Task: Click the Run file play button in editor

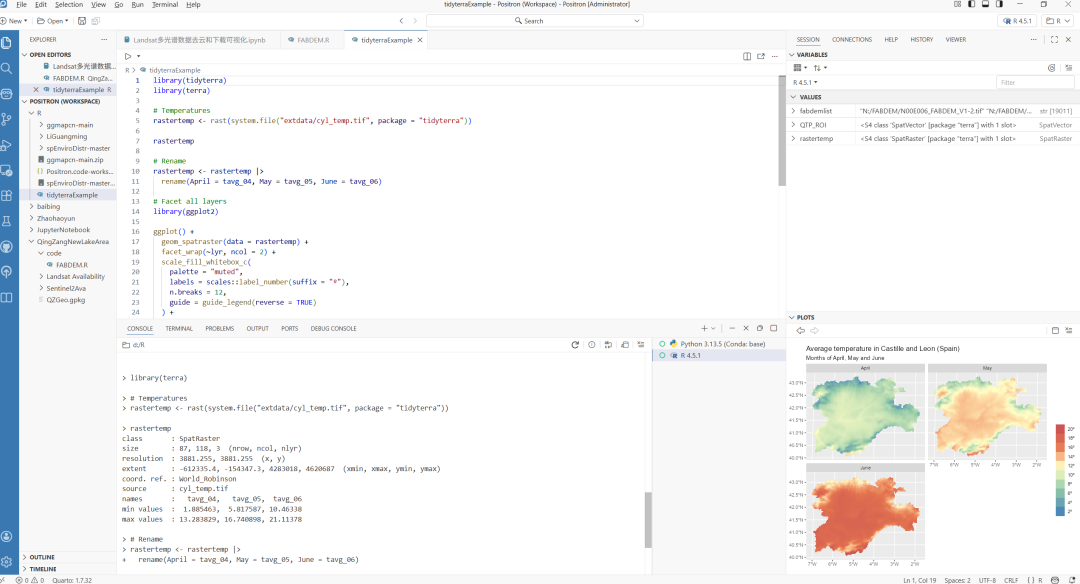Action: pyautogui.click(x=128, y=56)
